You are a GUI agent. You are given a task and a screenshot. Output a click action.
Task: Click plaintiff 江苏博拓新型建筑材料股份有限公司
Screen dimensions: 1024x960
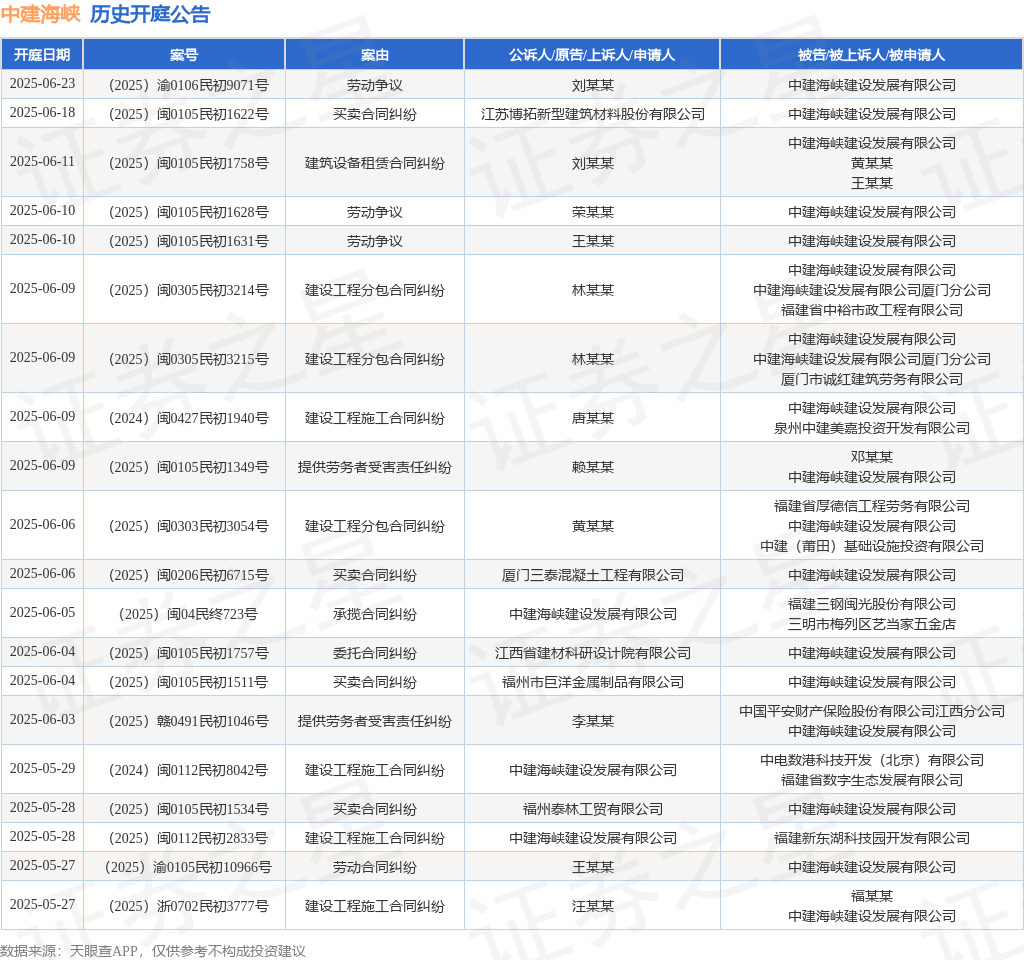(x=592, y=114)
